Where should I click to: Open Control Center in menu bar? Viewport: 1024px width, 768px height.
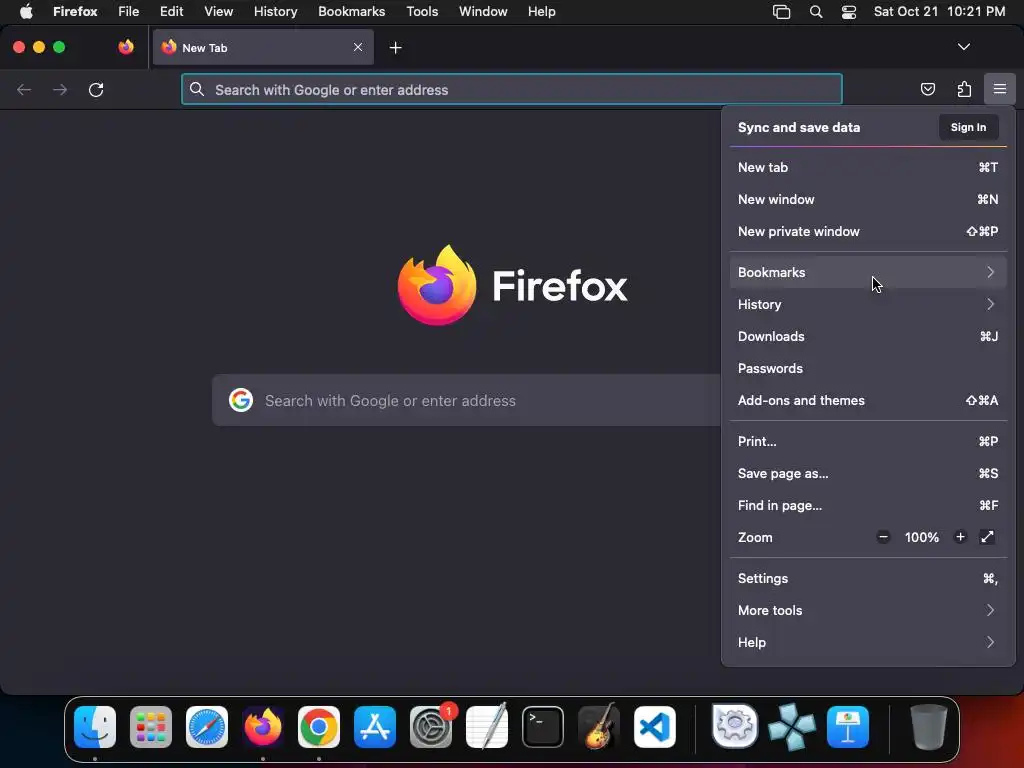[x=848, y=12]
